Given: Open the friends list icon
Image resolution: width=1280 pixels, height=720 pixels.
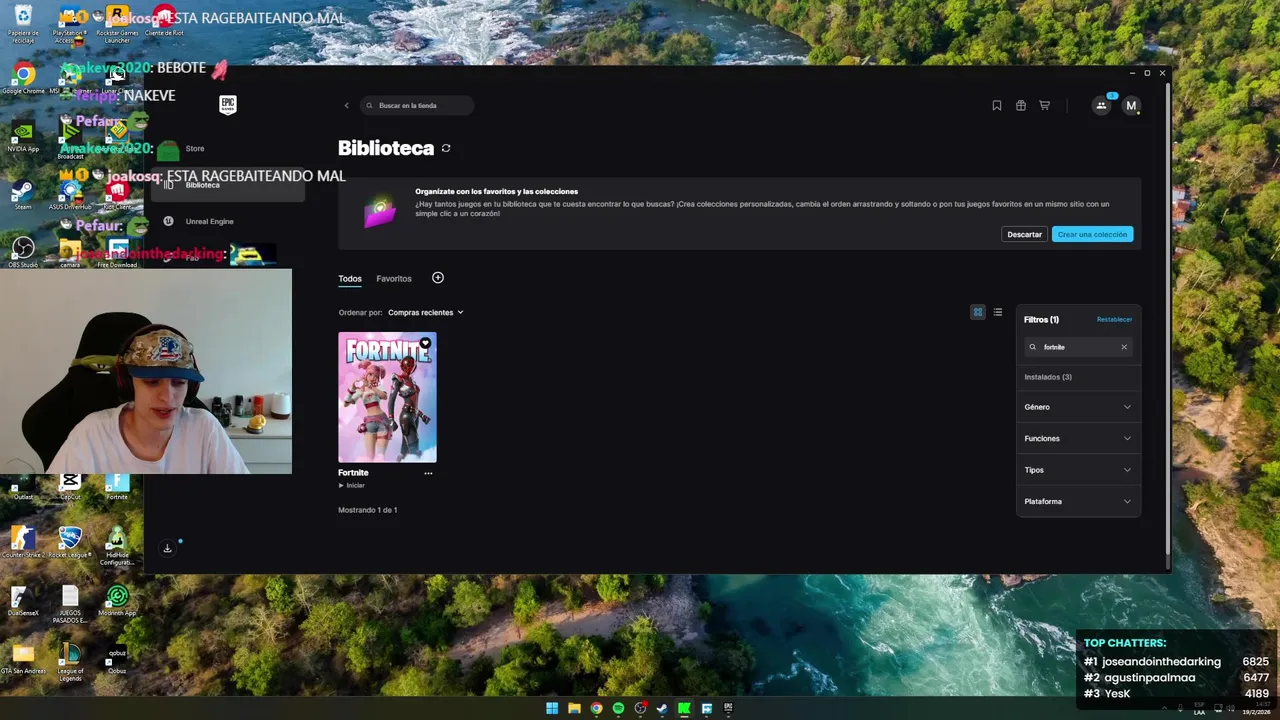Looking at the screenshot, I should [x=1101, y=105].
